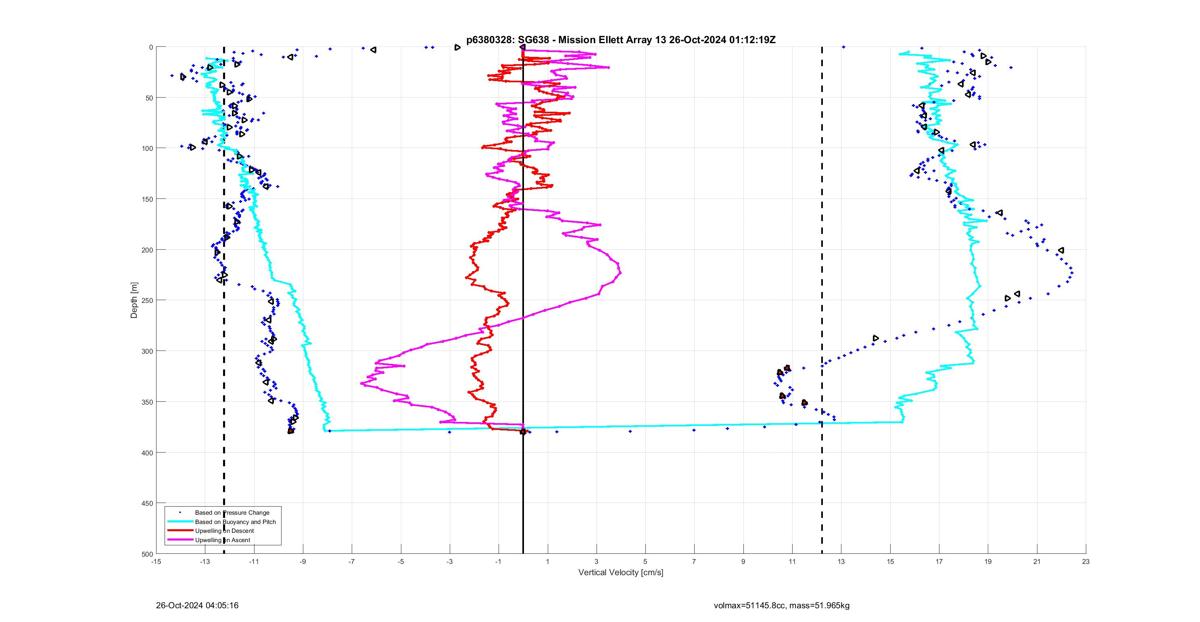
Task: Click depth tick label '200'
Action: (146, 250)
